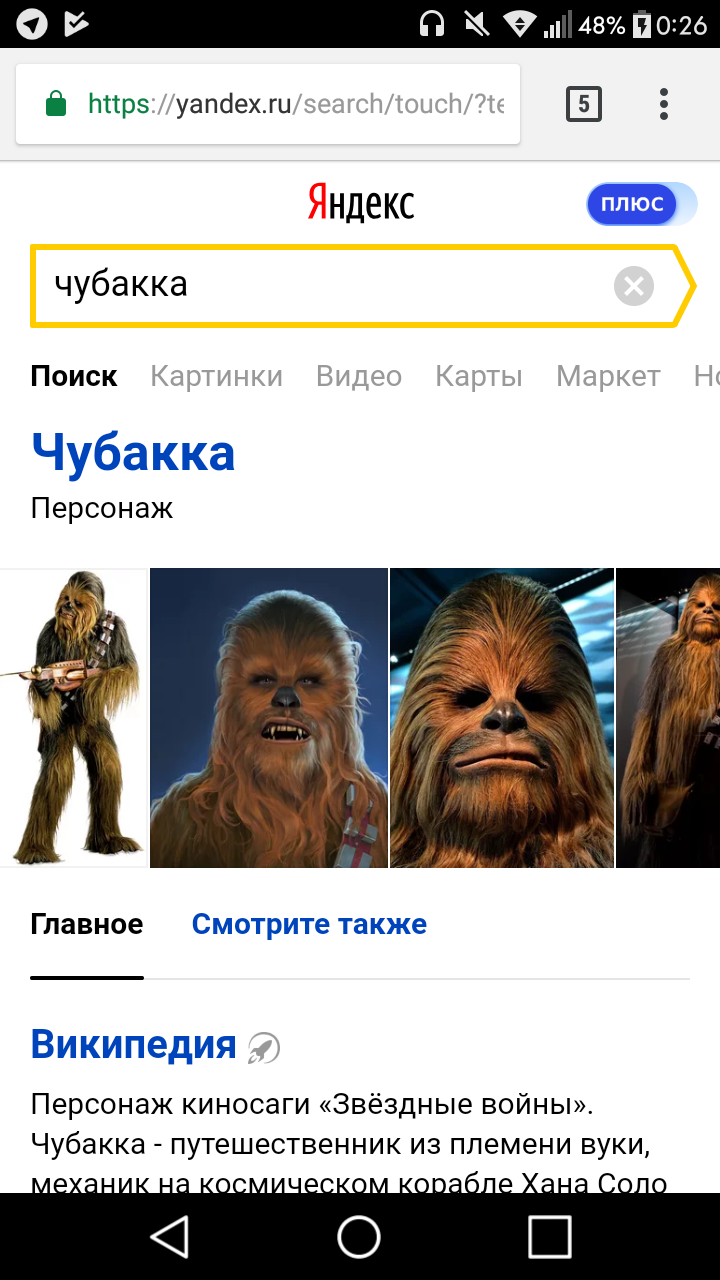720x1280 pixels.
Task: Tap the green padlock security icon
Action: (56, 104)
